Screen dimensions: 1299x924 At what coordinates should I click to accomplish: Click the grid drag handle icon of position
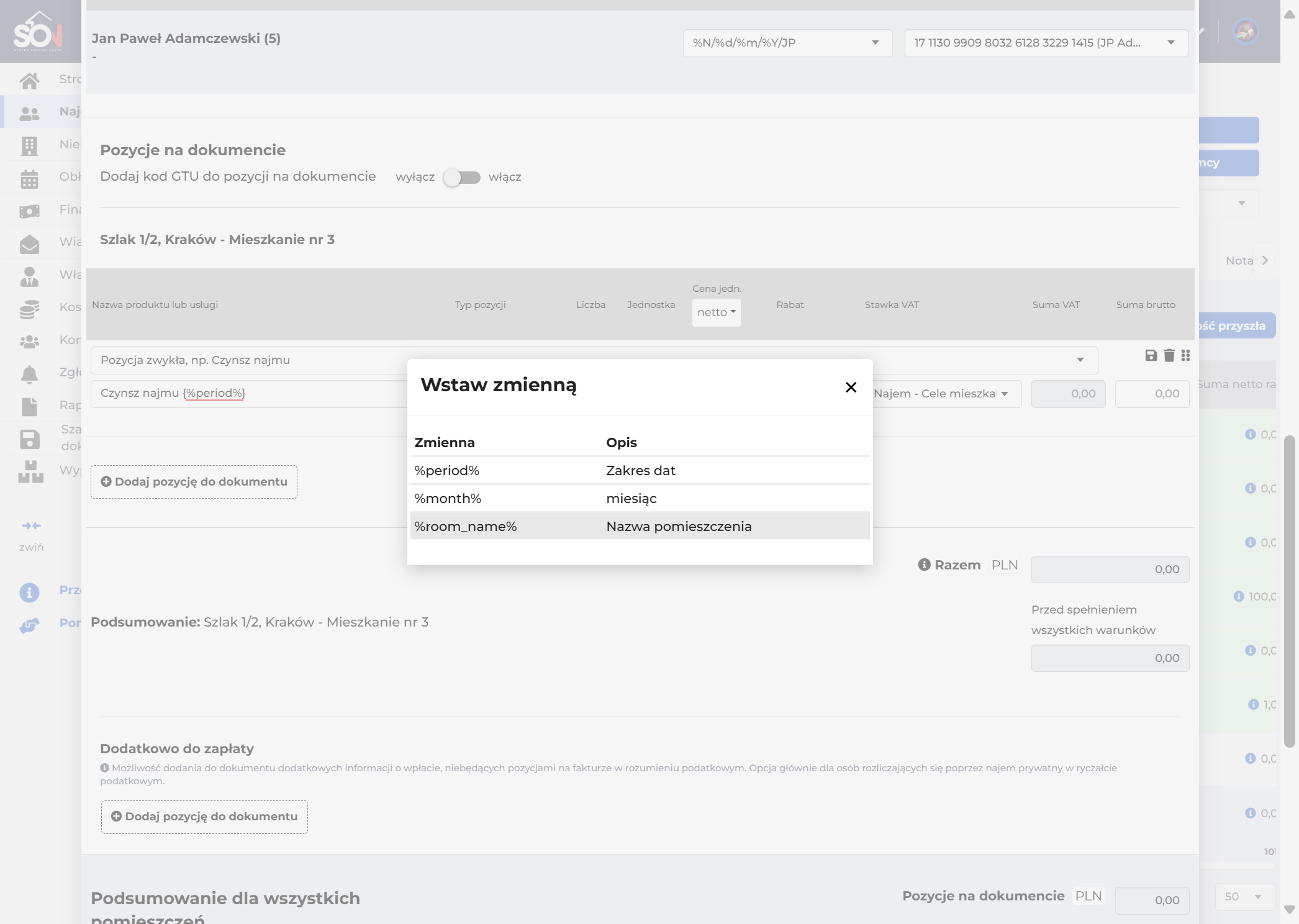1186,355
